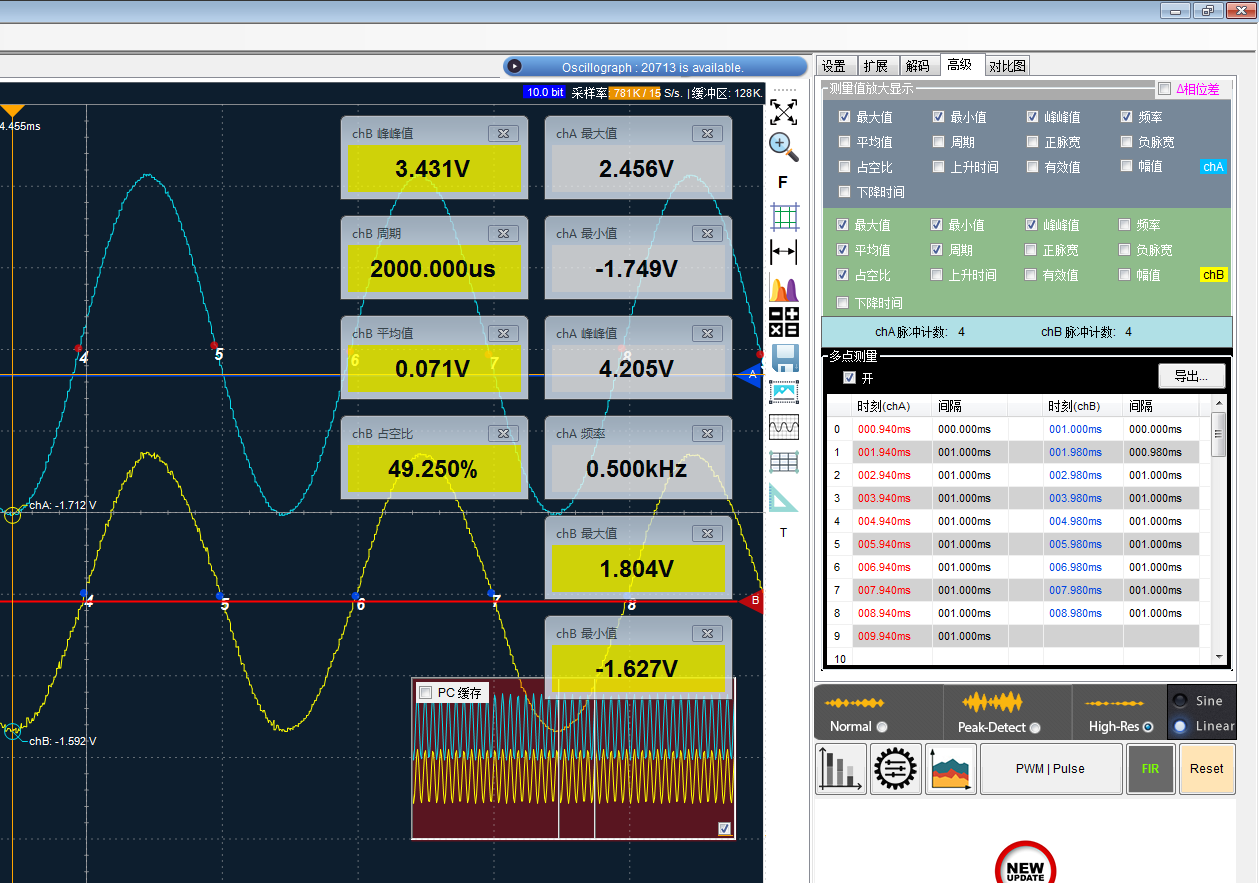Viewport: 1259px width, 883px height.
Task: Open the 对比图 tab
Action: [1006, 66]
